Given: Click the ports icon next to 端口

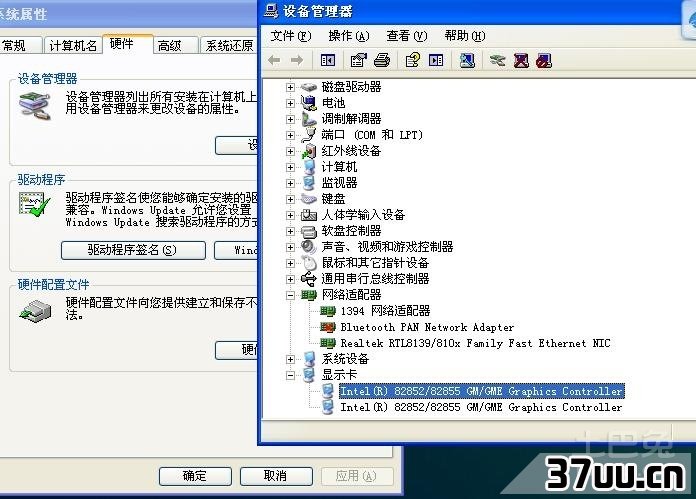Looking at the screenshot, I should tap(308, 135).
